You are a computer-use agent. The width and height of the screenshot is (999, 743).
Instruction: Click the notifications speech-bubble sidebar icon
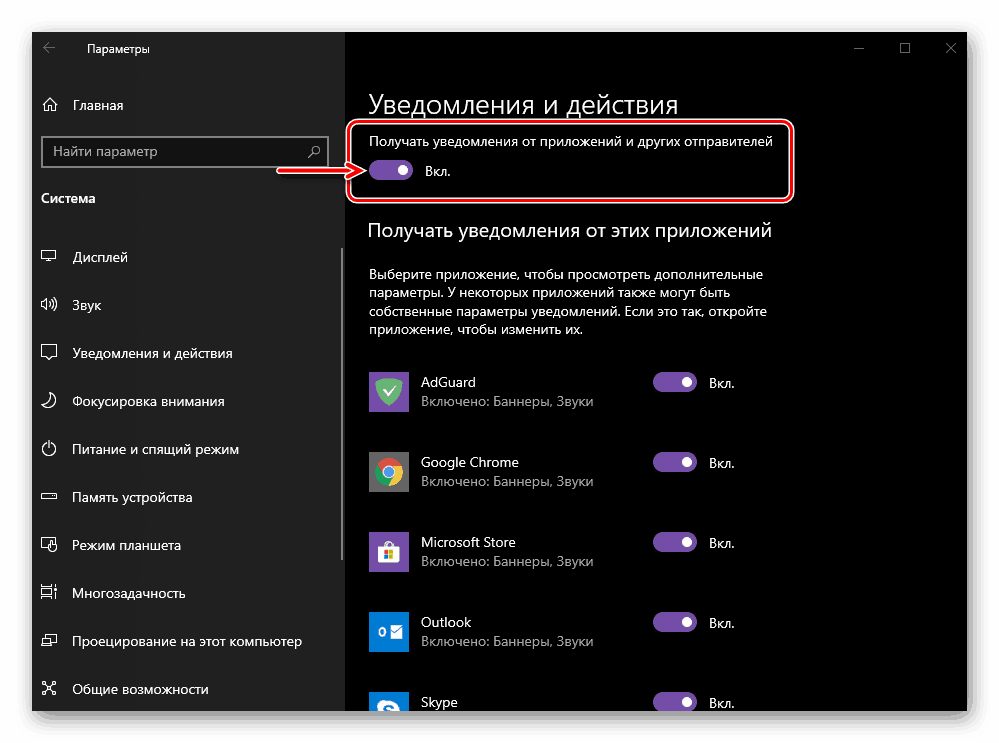coord(49,352)
